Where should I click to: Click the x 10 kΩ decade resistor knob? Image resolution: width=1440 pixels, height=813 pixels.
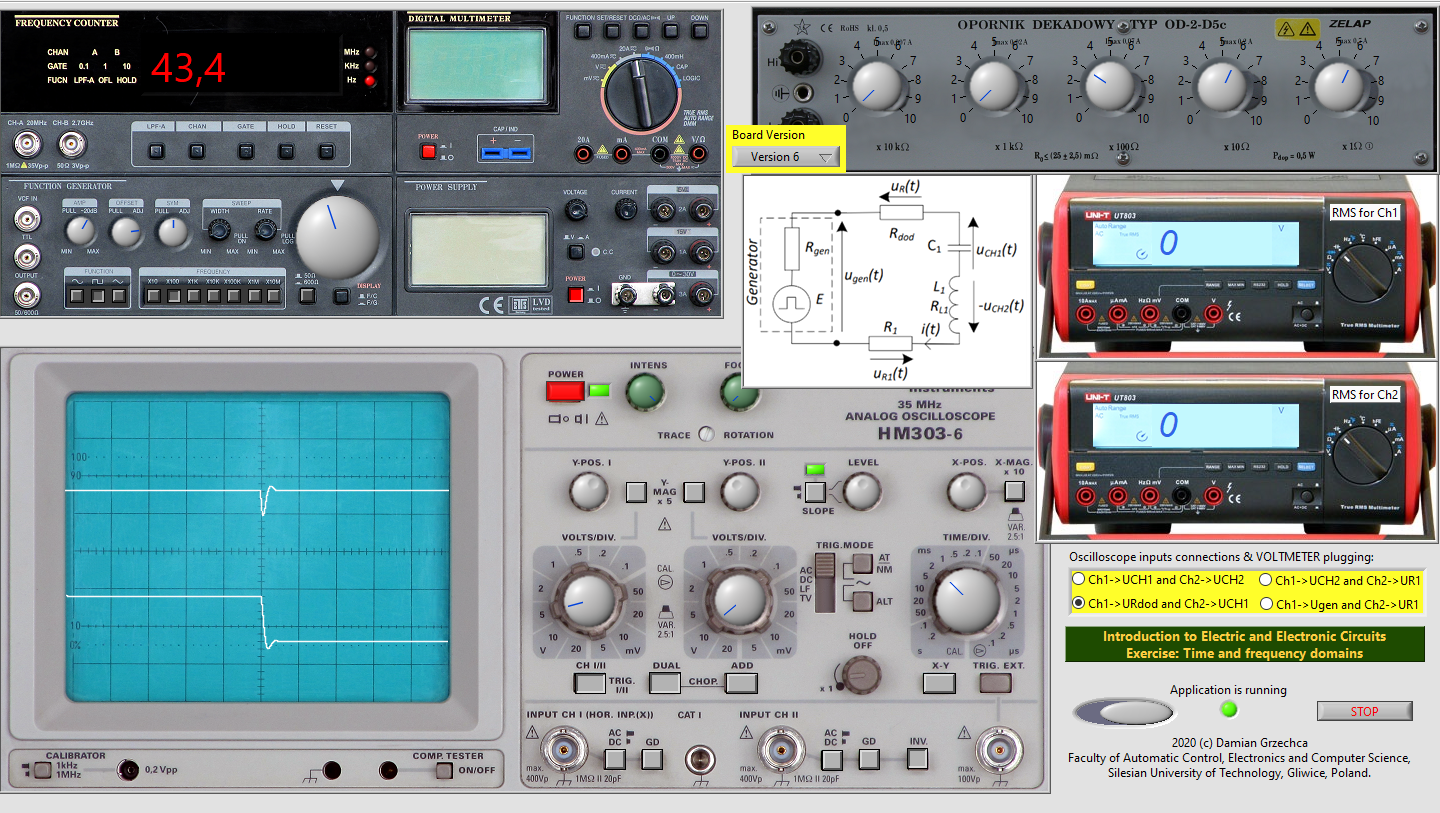click(876, 88)
